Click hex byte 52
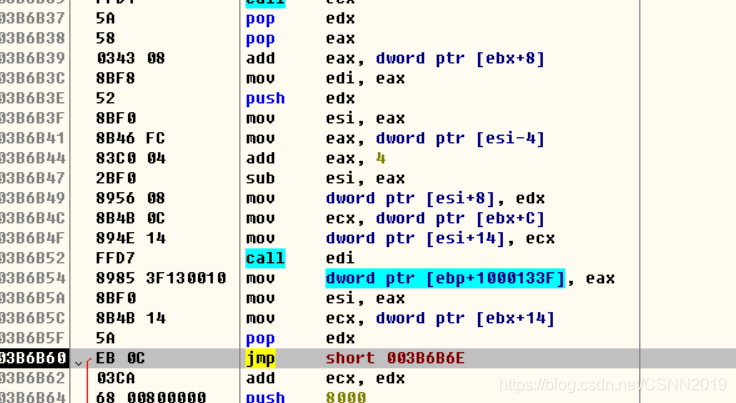Image resolution: width=736 pixels, height=403 pixels. (105, 98)
